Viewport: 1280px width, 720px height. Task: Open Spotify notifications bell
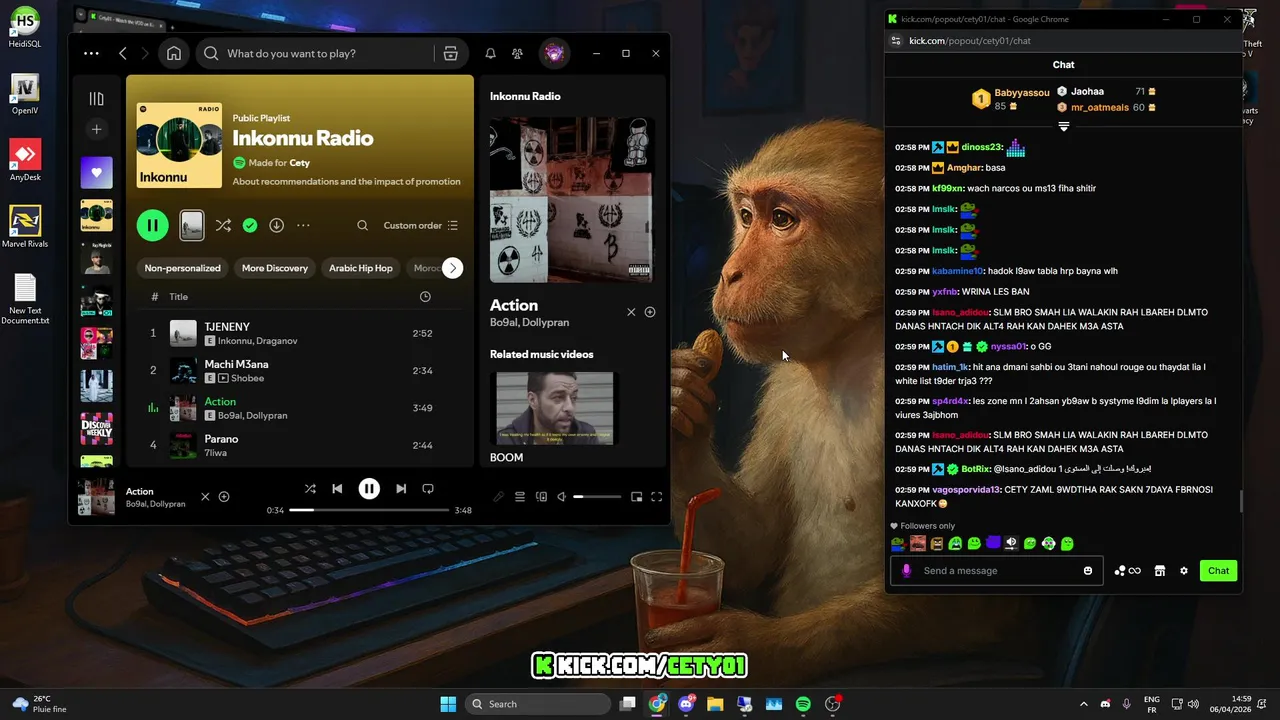pos(490,53)
